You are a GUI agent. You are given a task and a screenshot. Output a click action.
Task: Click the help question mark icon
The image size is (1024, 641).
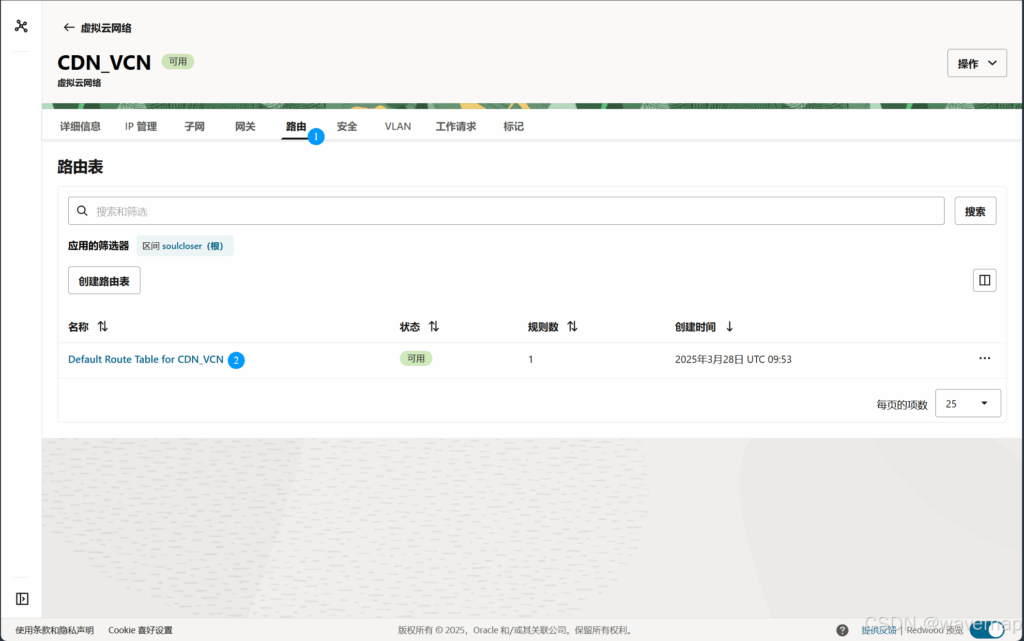(842, 630)
